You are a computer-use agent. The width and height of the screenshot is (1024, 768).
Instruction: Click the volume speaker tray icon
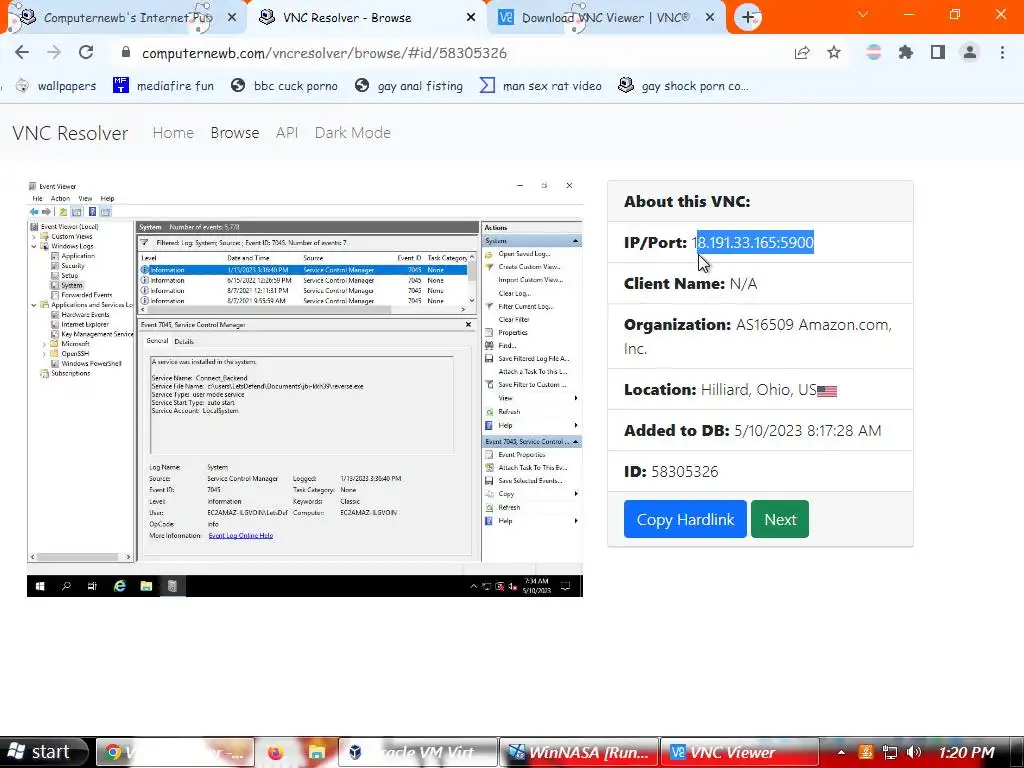[x=914, y=752]
